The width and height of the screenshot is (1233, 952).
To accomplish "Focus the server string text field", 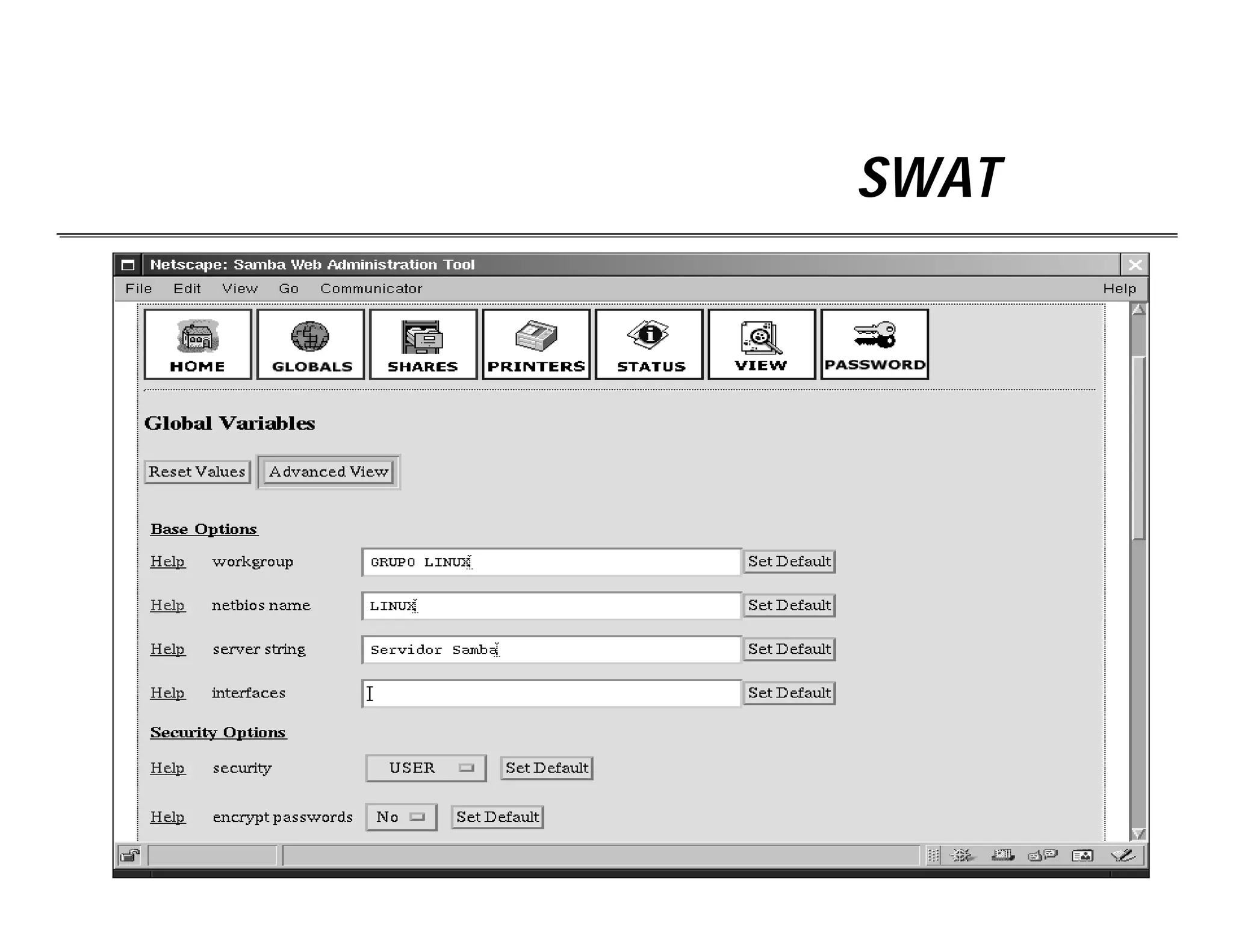I will [551, 650].
